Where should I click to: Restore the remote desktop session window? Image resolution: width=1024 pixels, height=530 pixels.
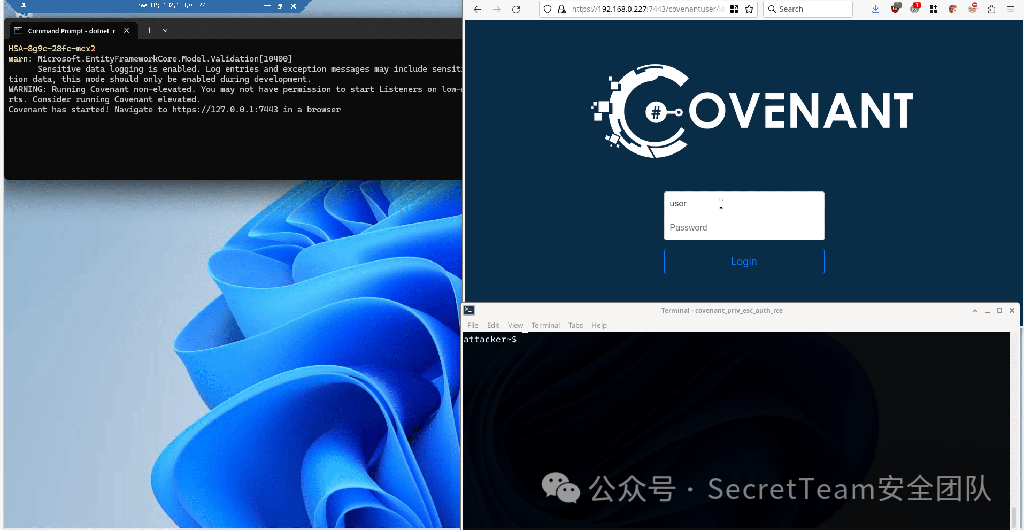click(281, 5)
